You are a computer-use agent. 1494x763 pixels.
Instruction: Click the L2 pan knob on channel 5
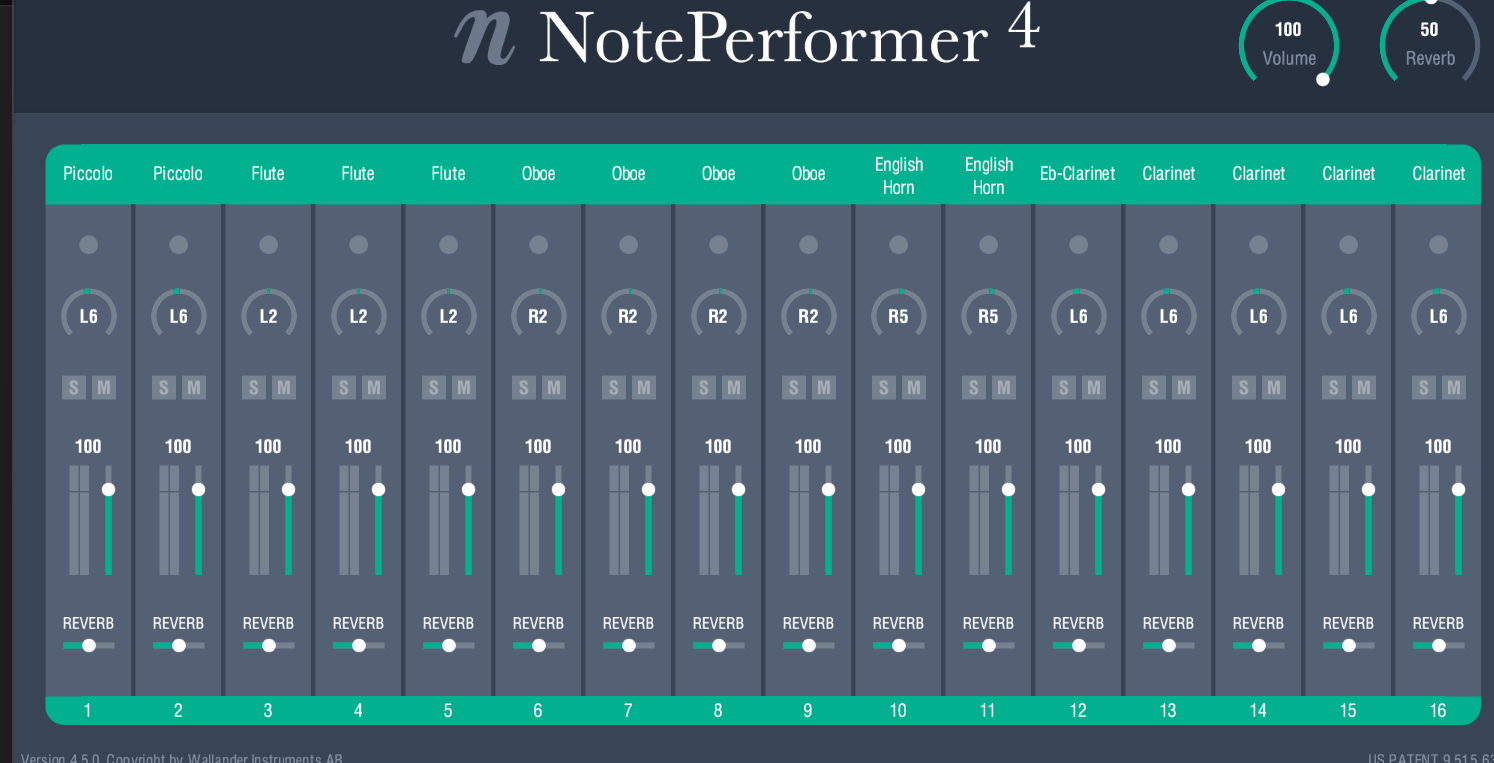(x=449, y=315)
